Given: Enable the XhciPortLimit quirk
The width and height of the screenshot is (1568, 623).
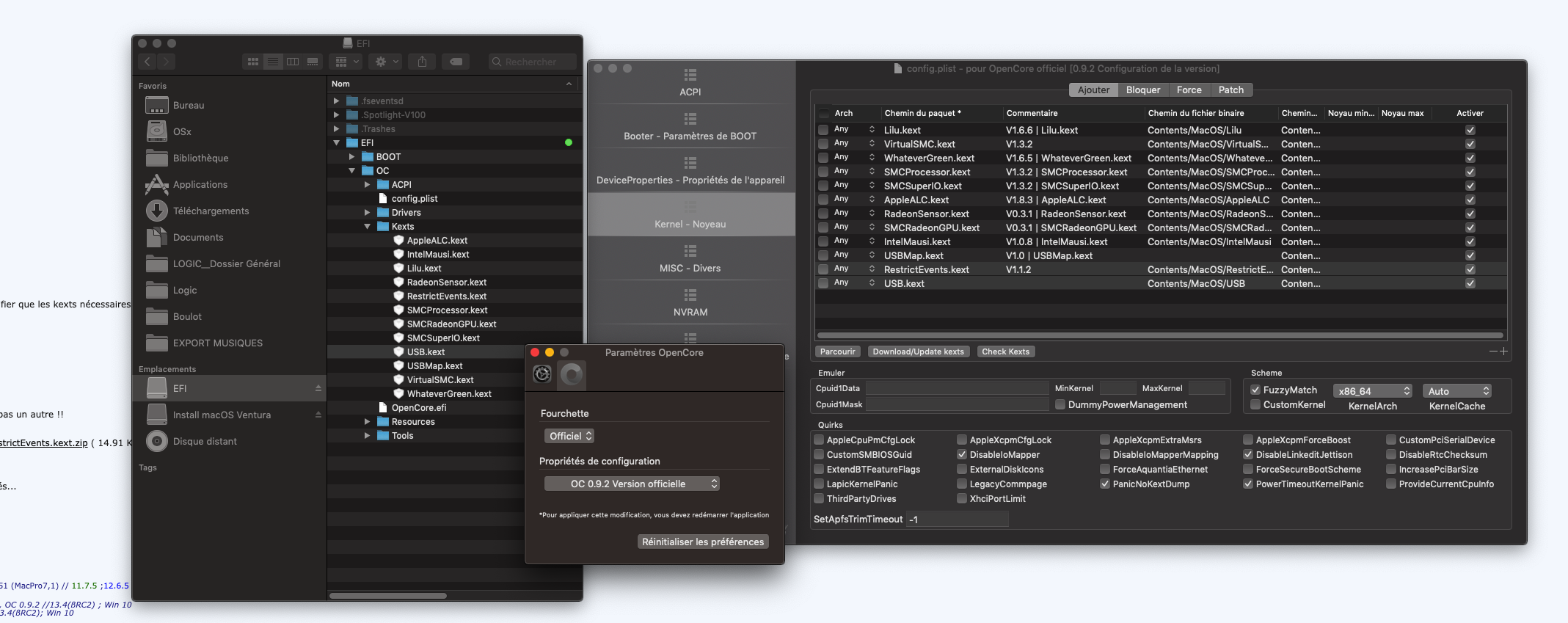Looking at the screenshot, I should point(962,499).
